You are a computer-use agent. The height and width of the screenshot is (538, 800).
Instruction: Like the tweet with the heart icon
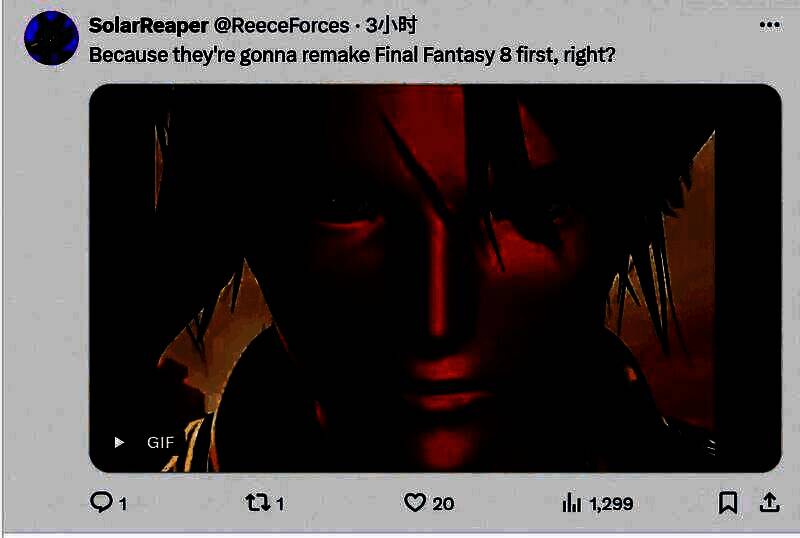coord(415,503)
